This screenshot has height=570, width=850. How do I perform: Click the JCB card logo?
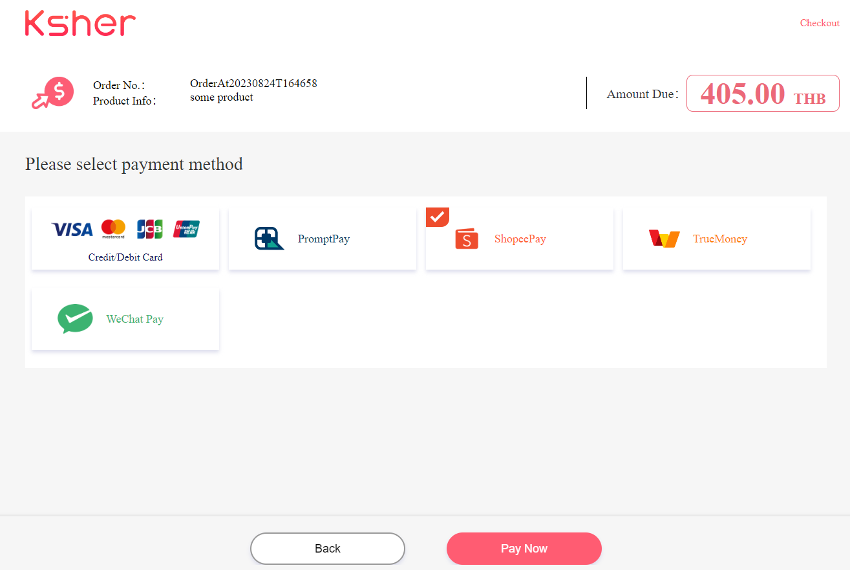tap(150, 229)
